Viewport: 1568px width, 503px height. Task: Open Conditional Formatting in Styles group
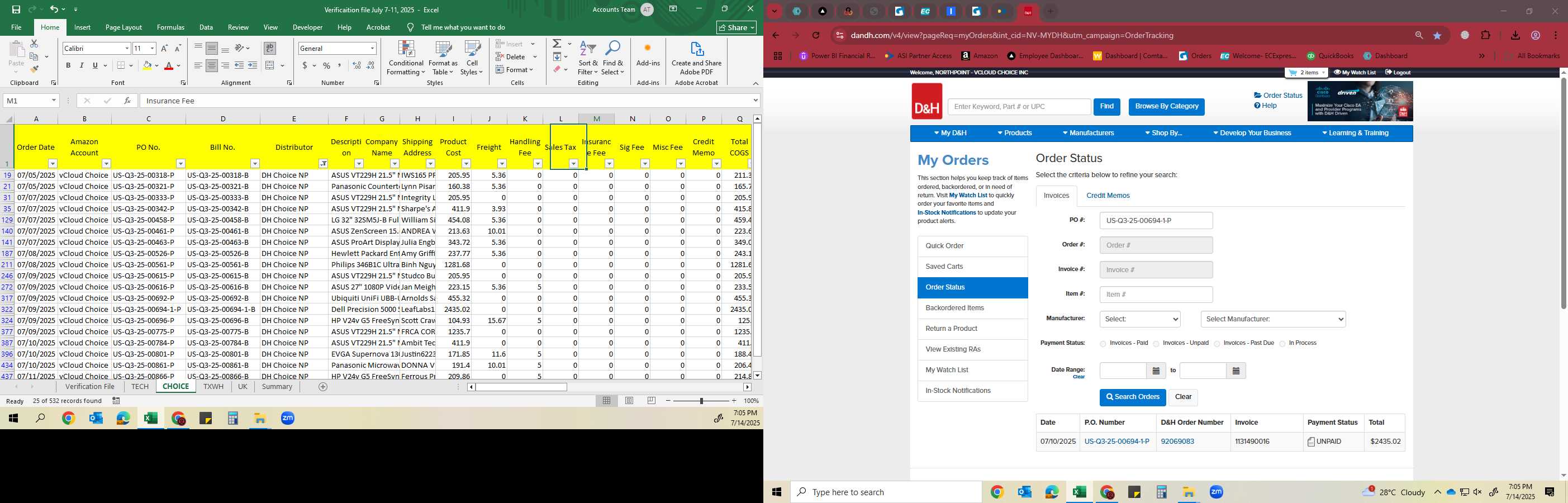click(x=406, y=59)
